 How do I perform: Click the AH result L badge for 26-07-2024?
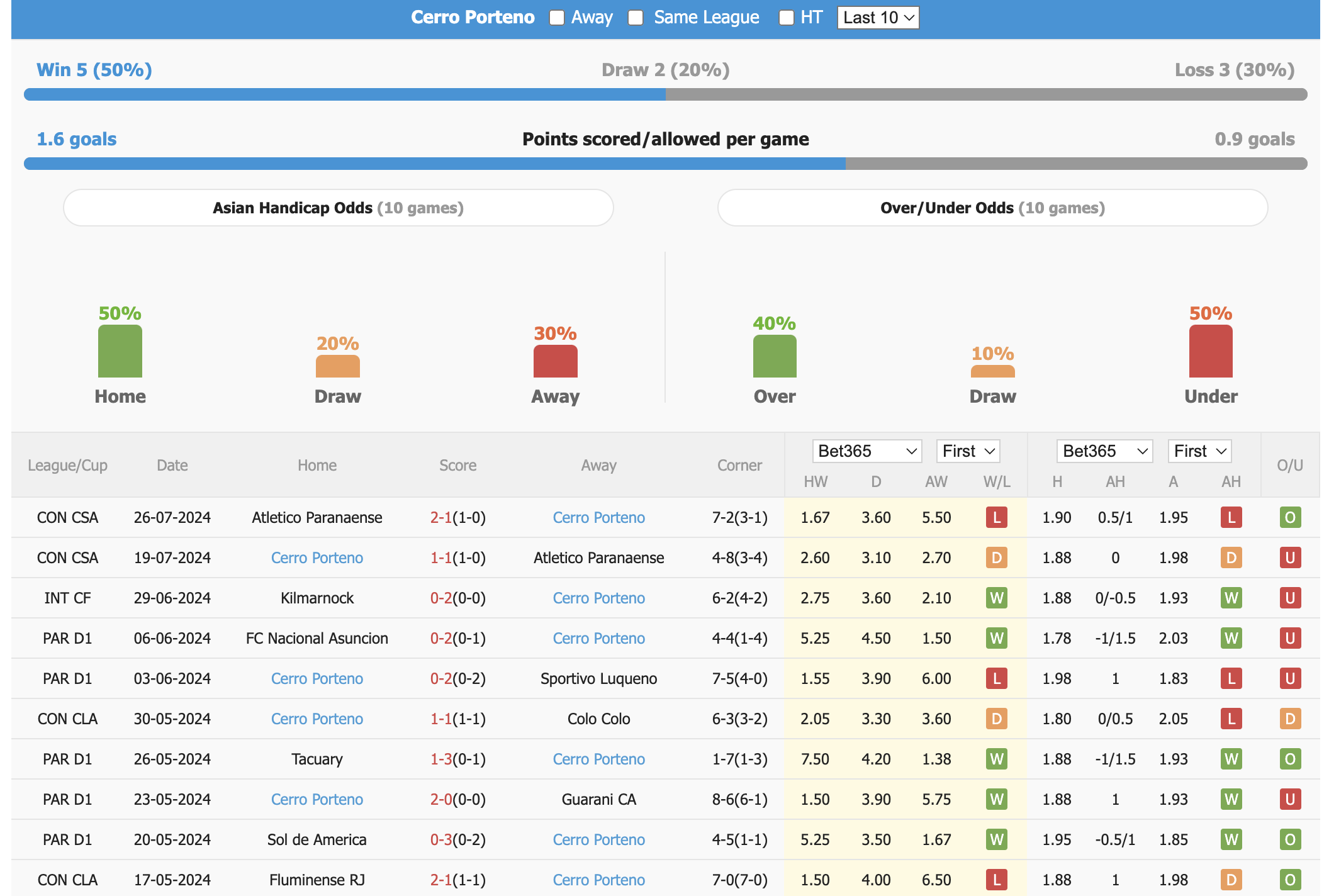[1231, 517]
